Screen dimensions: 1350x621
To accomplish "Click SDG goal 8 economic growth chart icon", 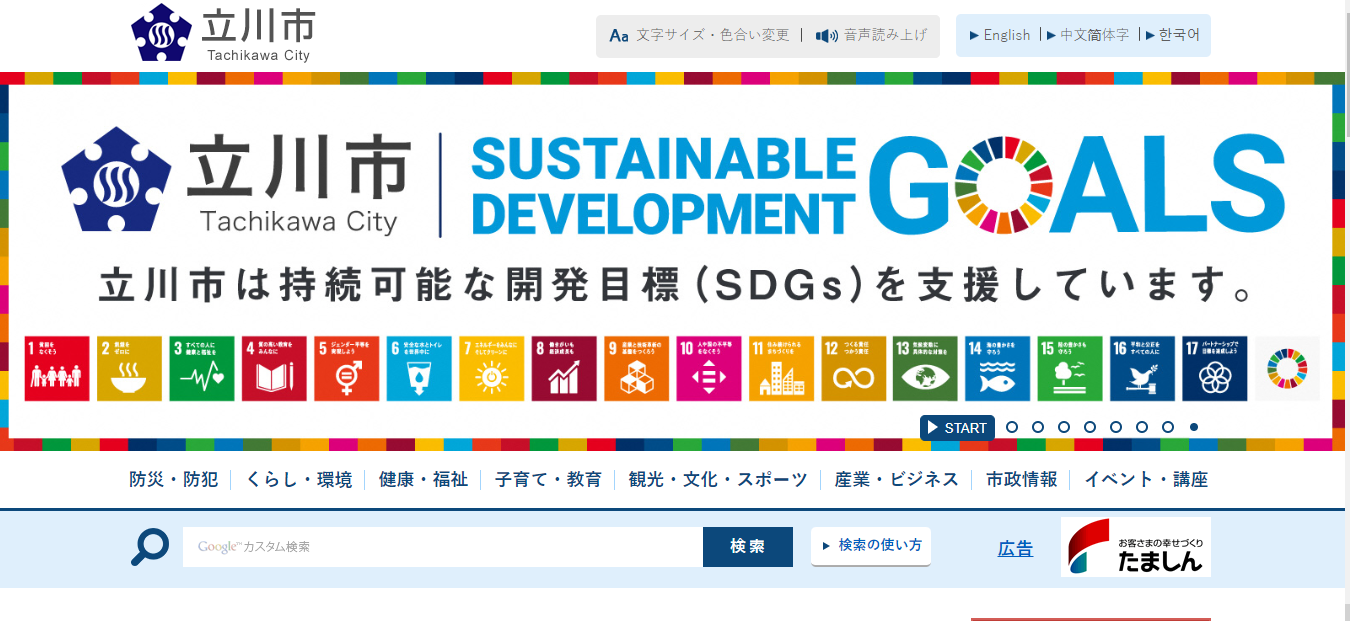I will click(x=564, y=369).
